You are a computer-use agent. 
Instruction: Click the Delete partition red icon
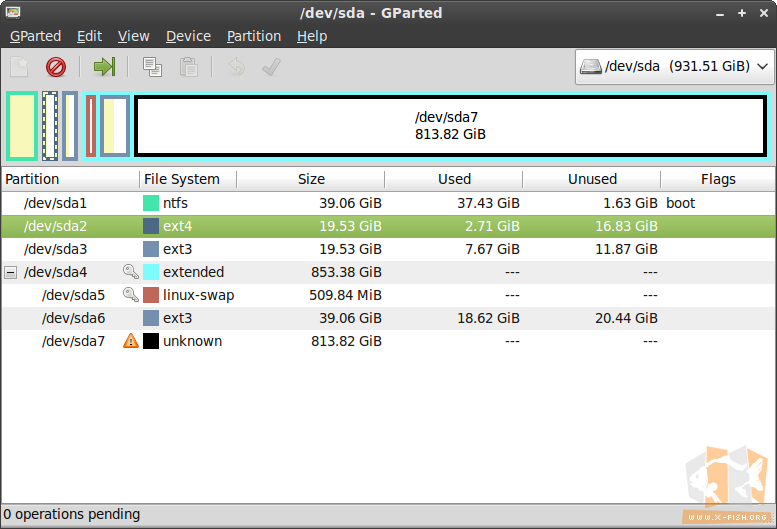coord(56,67)
